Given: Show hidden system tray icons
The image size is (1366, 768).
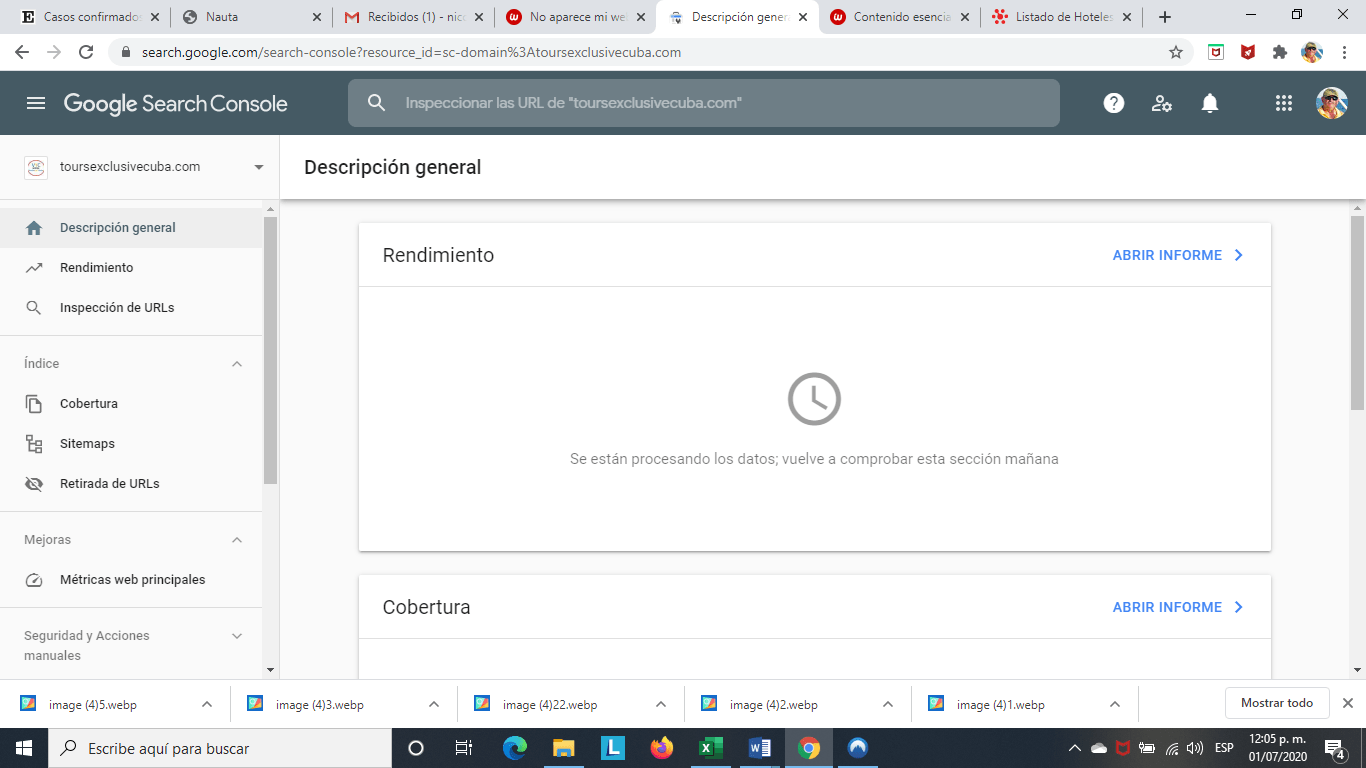Looking at the screenshot, I should pyautogui.click(x=1075, y=748).
